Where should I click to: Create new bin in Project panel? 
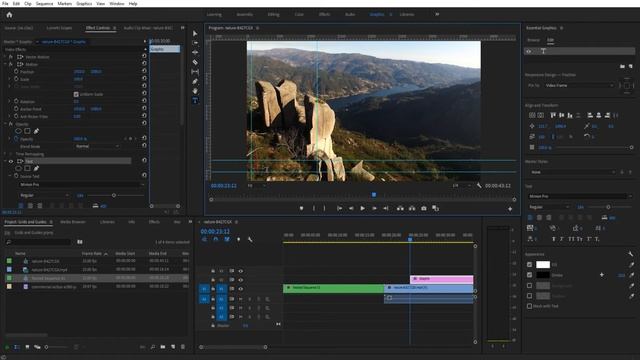pos(163,347)
